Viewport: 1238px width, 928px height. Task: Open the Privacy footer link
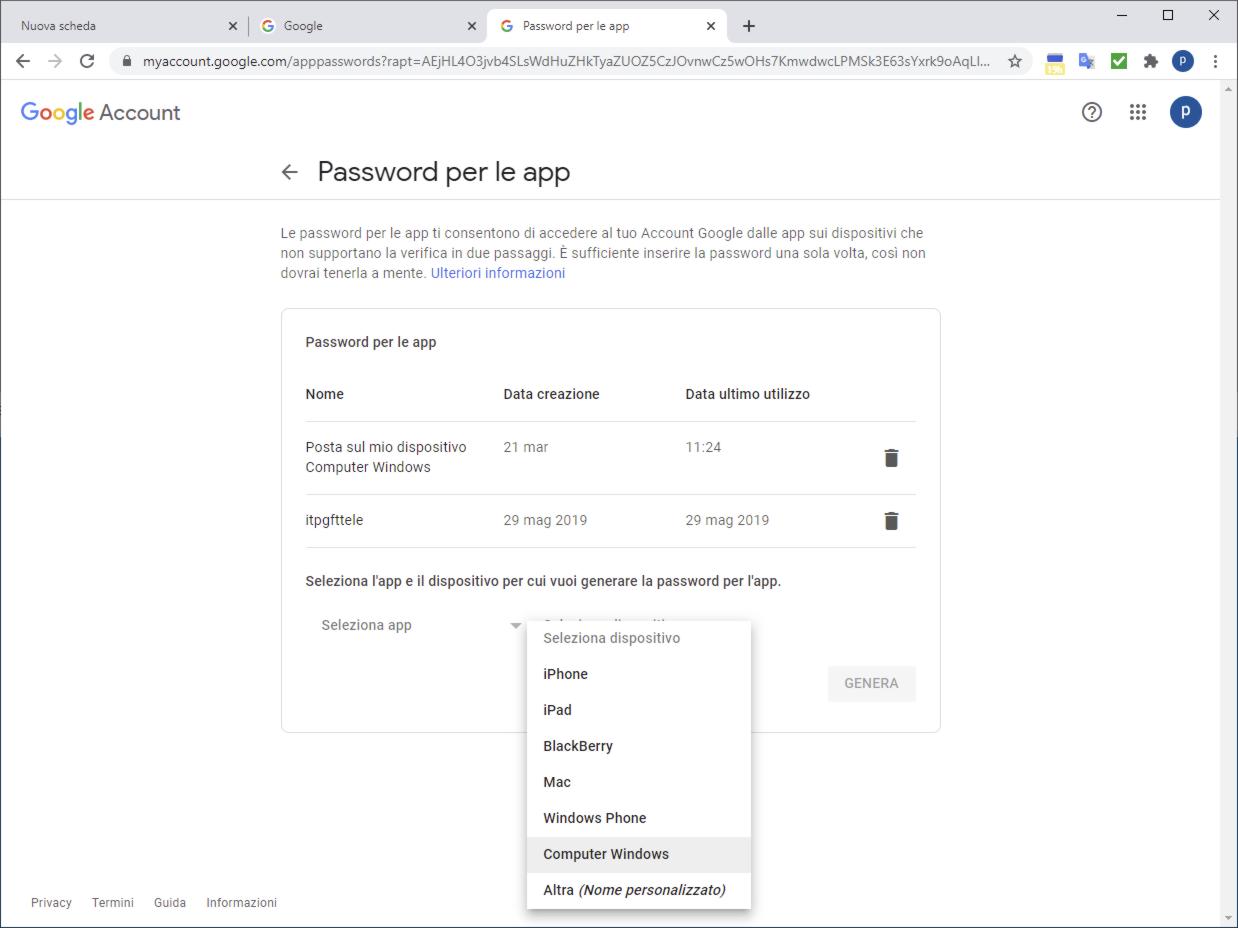[x=51, y=902]
